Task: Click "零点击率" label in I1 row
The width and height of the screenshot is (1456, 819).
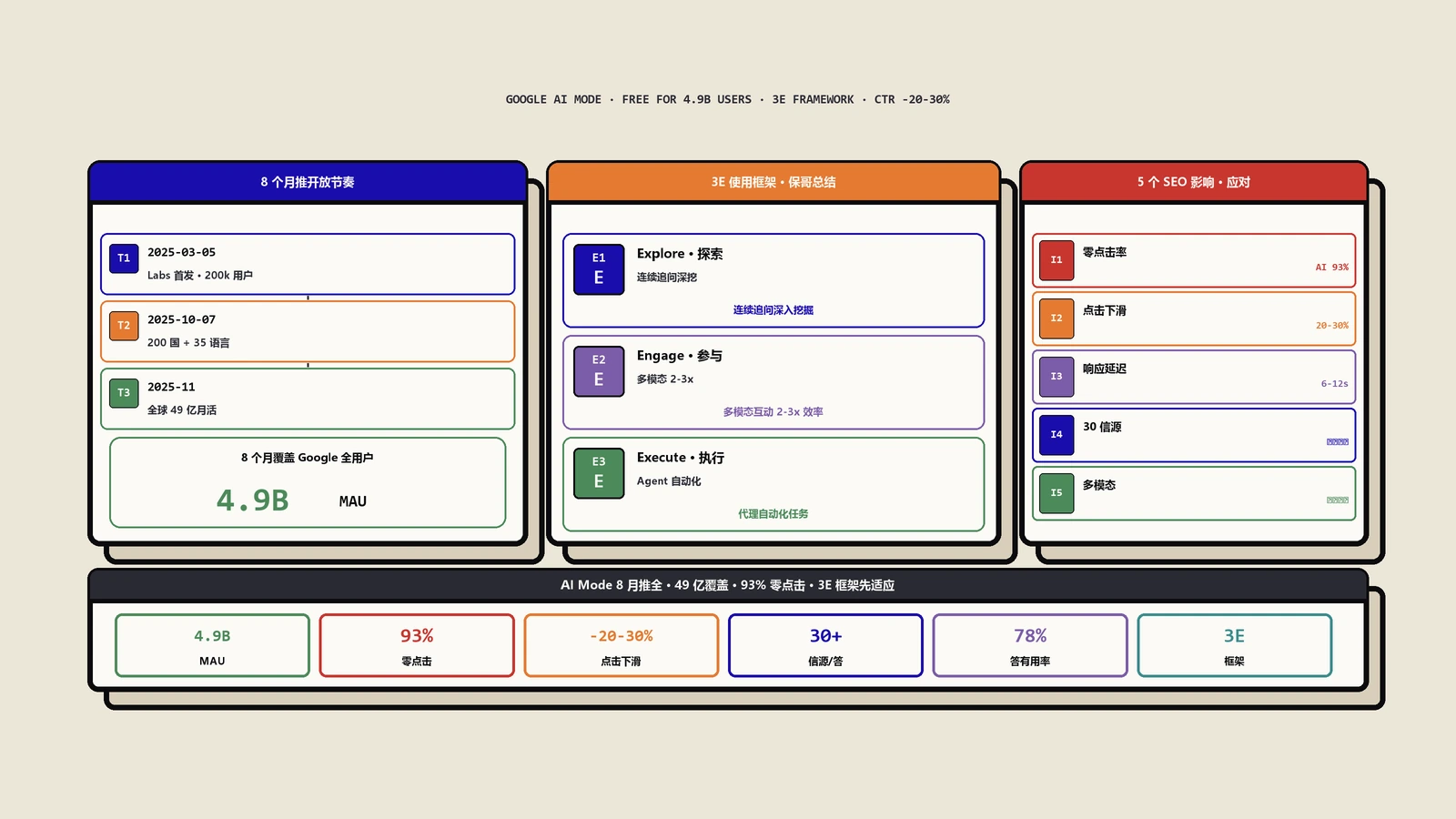Action: point(1105,252)
